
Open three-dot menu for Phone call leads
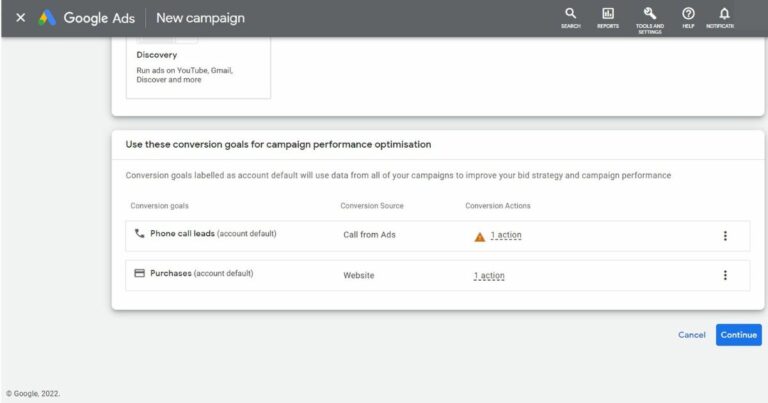725,236
